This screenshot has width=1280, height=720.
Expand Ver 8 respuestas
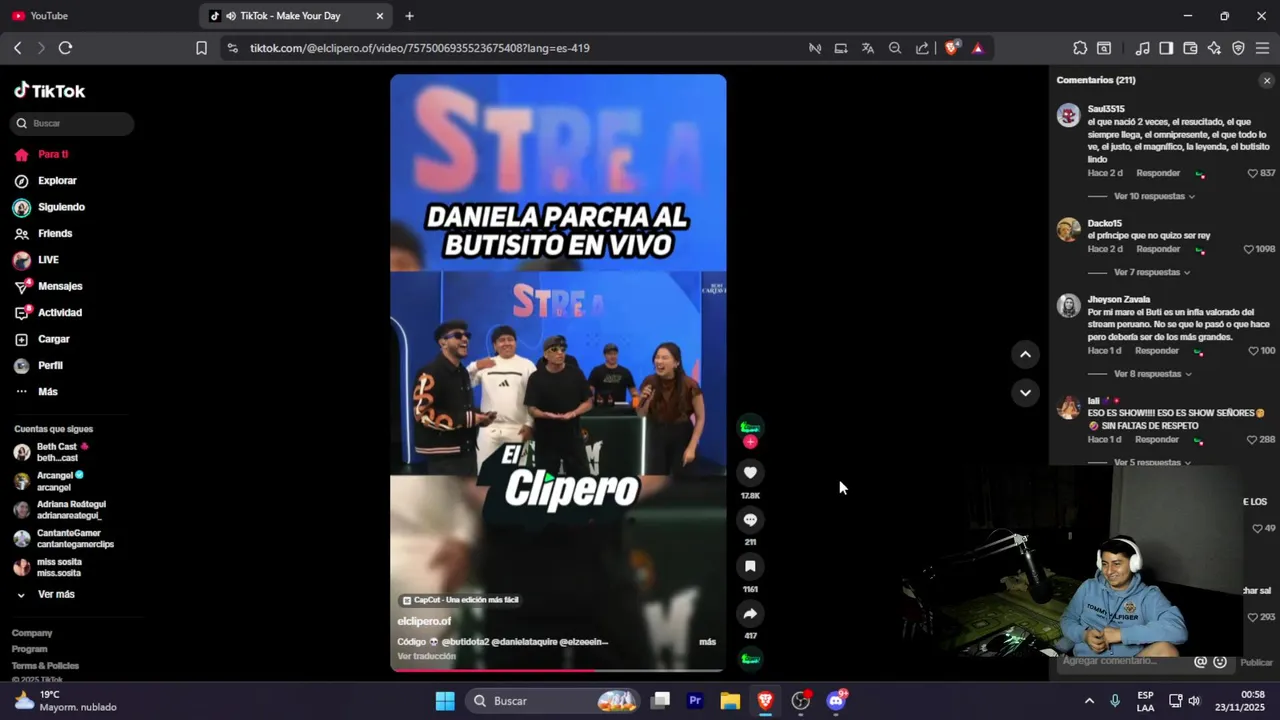click(x=1151, y=374)
